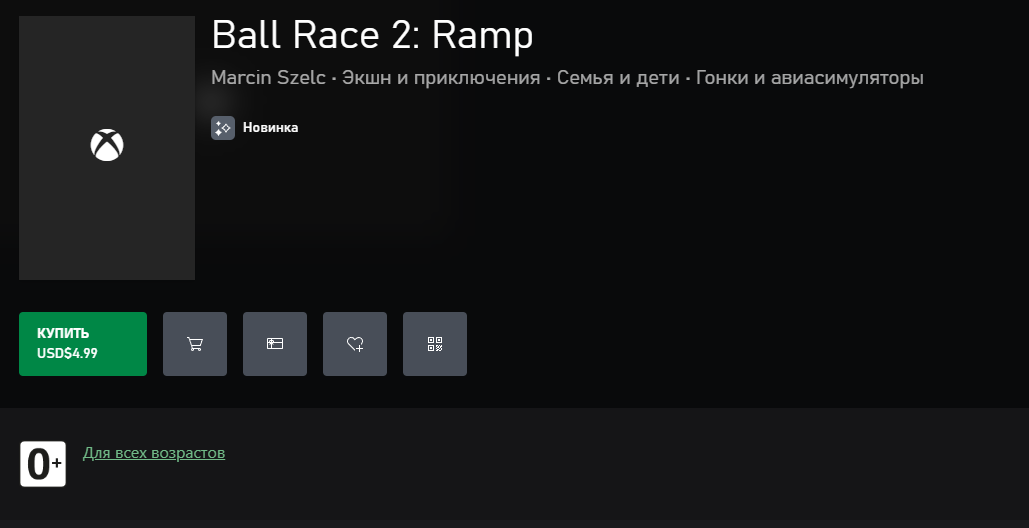This screenshot has width=1029, height=528.
Task: Click the Новинка label text
Action: [270, 128]
